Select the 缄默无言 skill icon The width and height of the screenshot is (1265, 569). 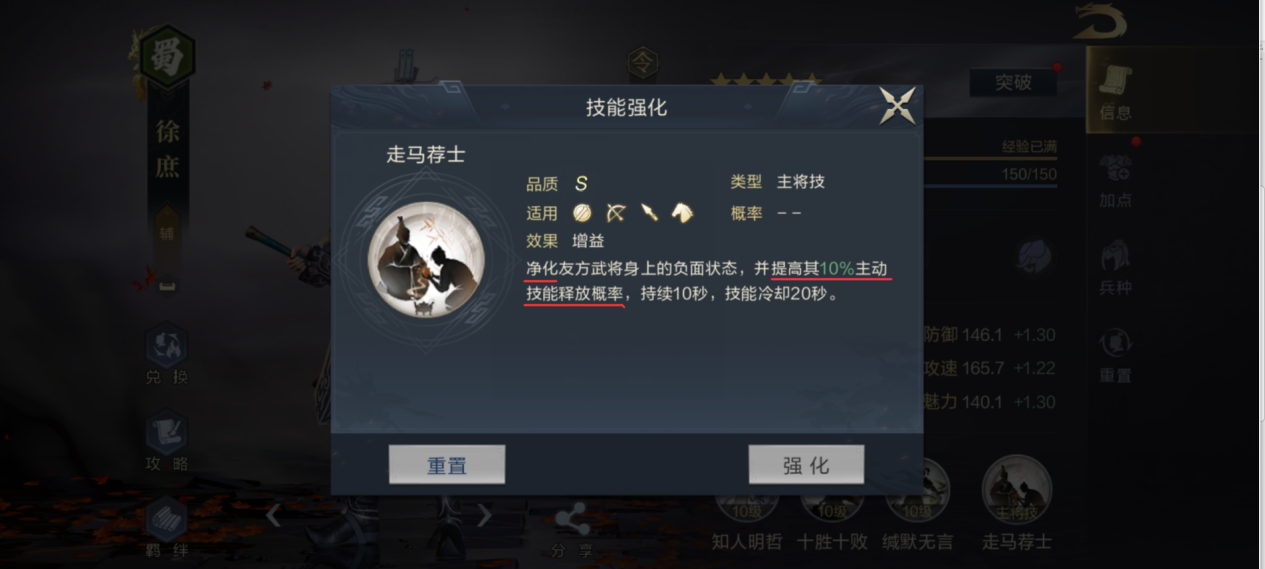[x=917, y=509]
